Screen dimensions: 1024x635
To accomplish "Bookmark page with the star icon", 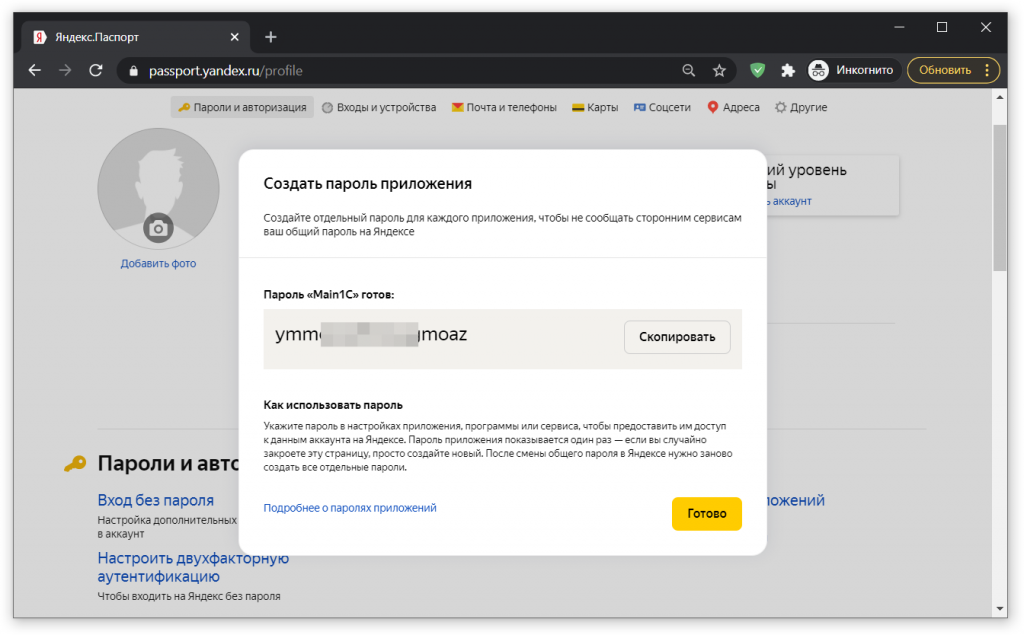I will (719, 71).
